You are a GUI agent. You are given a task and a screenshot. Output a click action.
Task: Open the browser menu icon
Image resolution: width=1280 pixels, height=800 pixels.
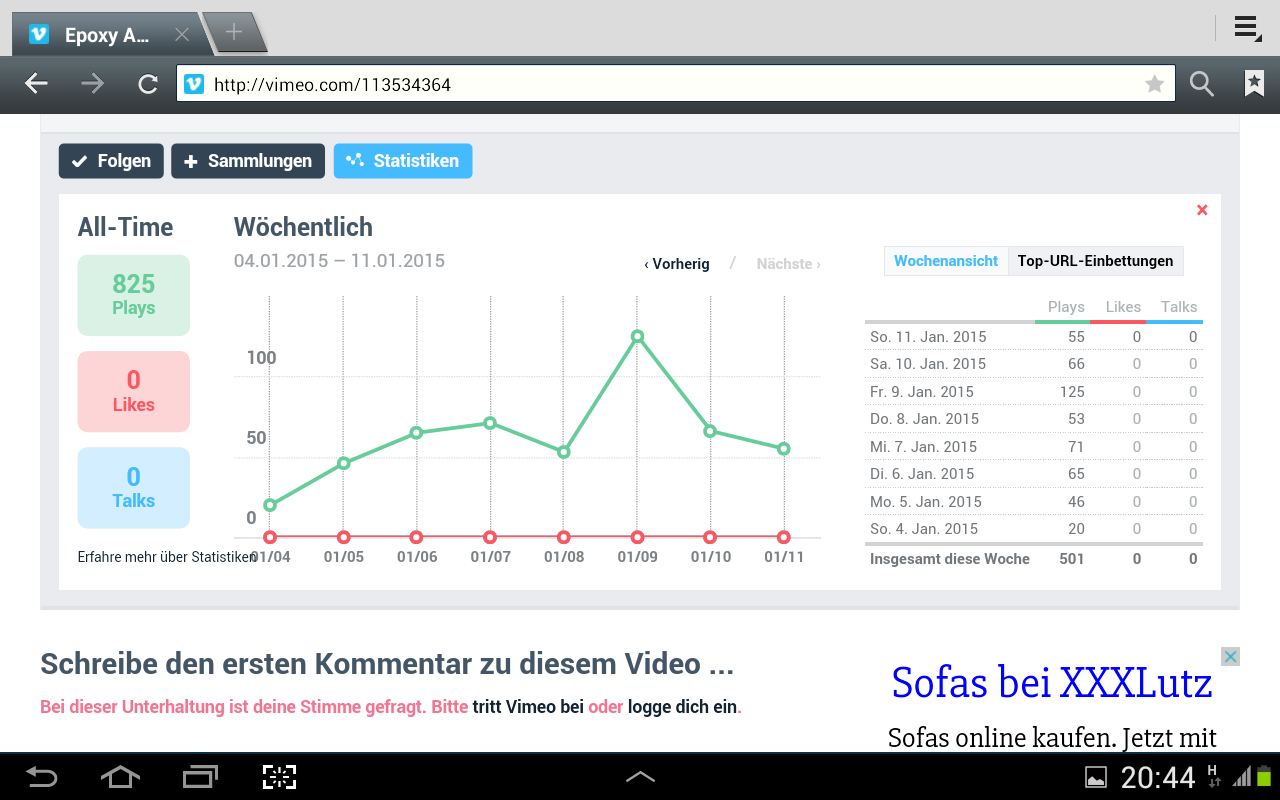click(1247, 28)
